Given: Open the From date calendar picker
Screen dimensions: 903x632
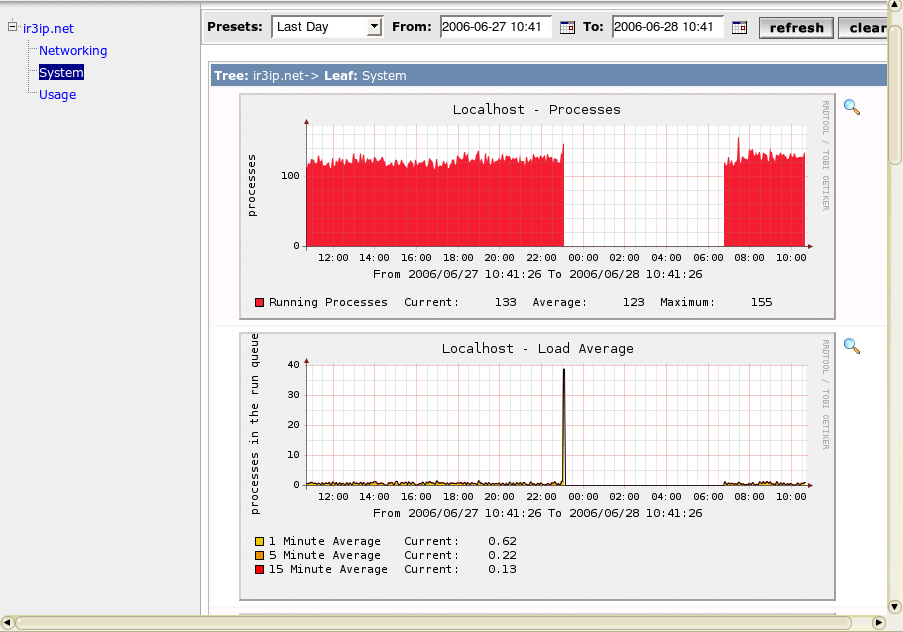Looking at the screenshot, I should [x=567, y=27].
